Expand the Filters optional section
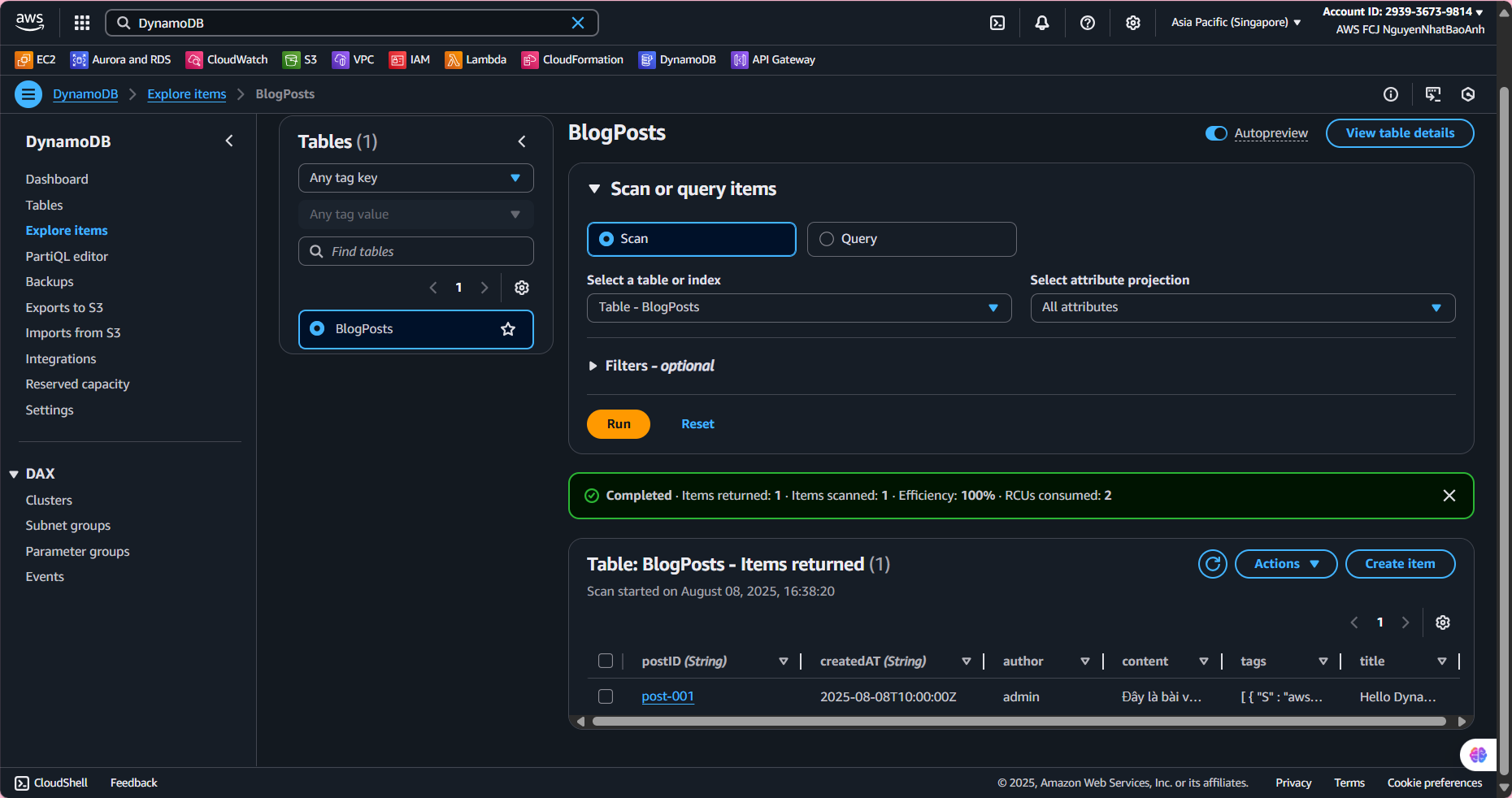 coord(593,366)
